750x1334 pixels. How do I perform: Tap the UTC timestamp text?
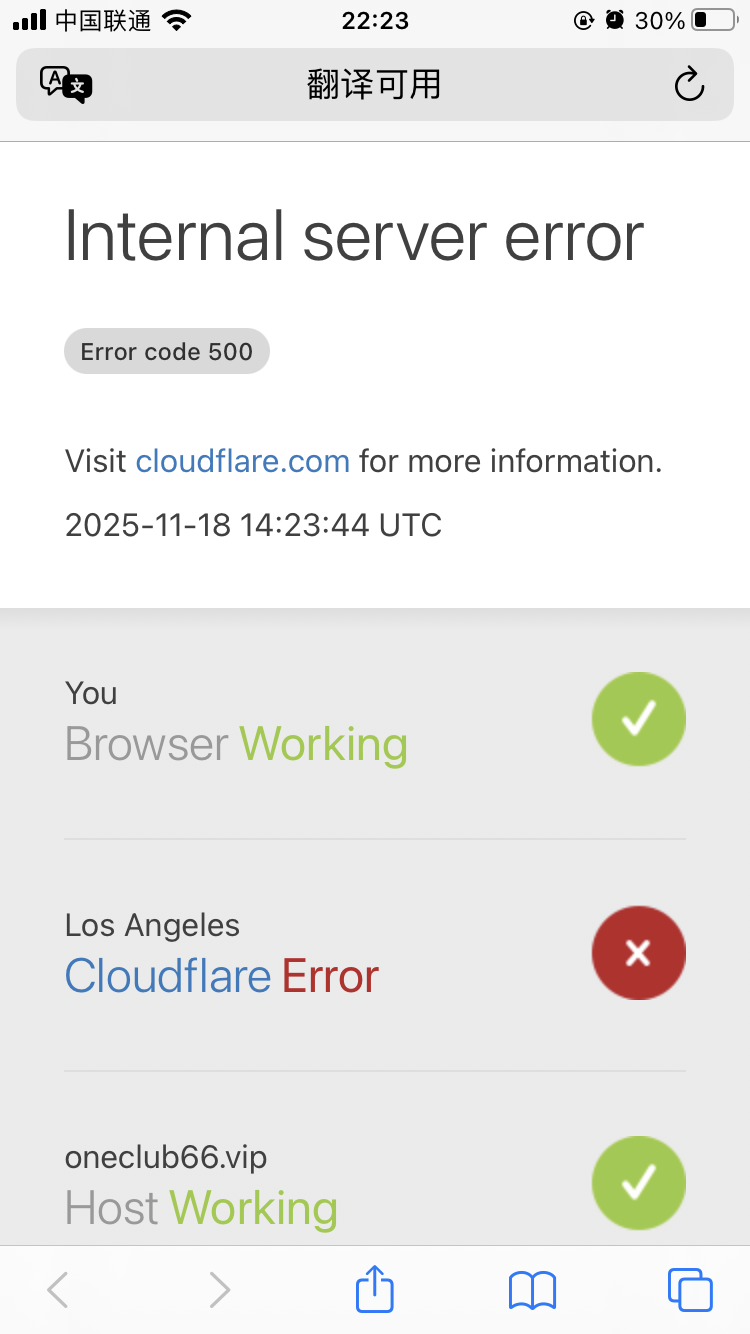[253, 525]
